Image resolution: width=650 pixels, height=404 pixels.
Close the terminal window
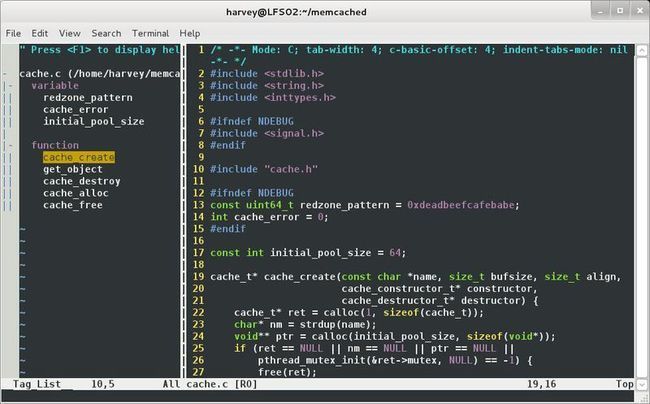(639, 11)
